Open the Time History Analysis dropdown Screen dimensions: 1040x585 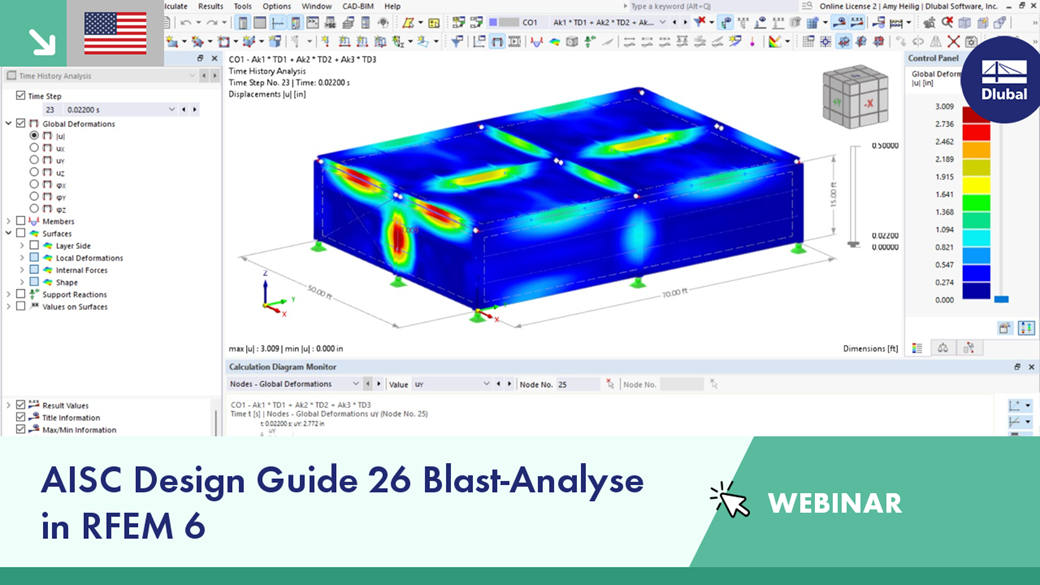(192, 76)
